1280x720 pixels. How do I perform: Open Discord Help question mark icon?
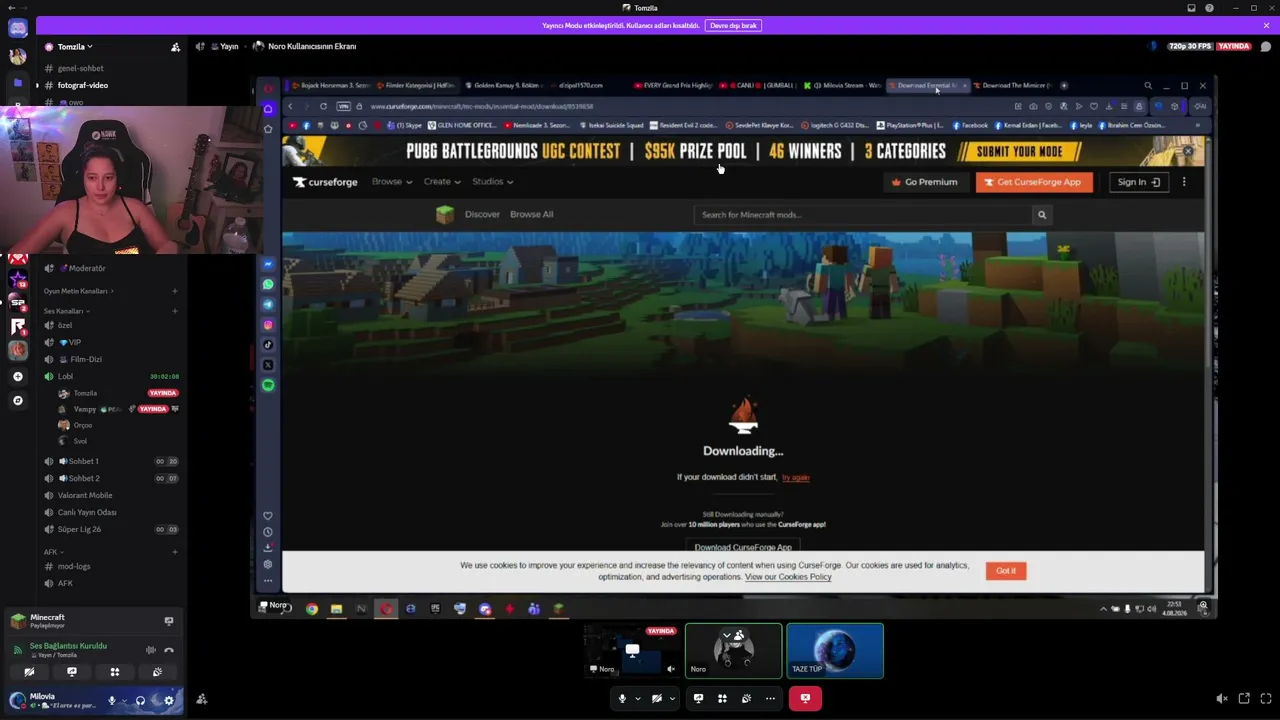pyautogui.click(x=1209, y=8)
